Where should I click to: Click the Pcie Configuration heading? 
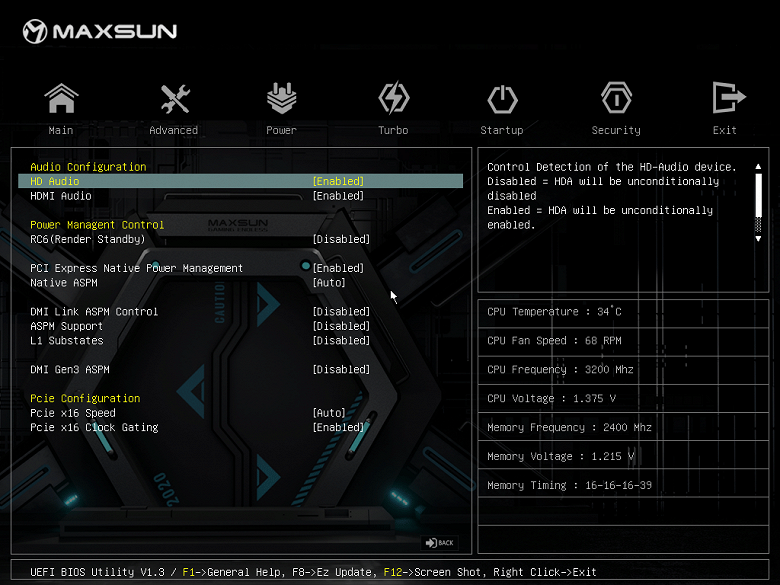click(85, 398)
